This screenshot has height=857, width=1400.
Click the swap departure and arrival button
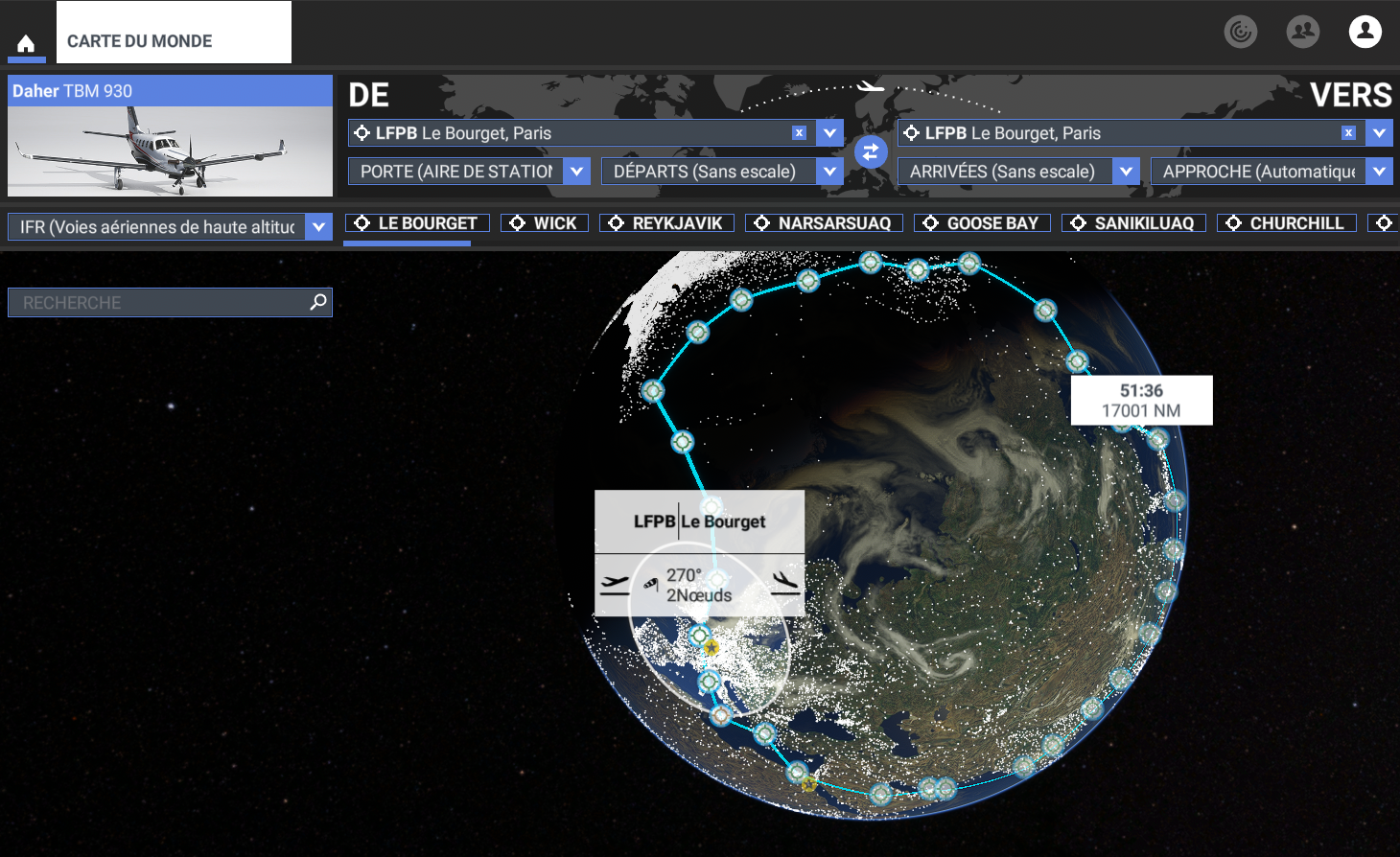(871, 151)
